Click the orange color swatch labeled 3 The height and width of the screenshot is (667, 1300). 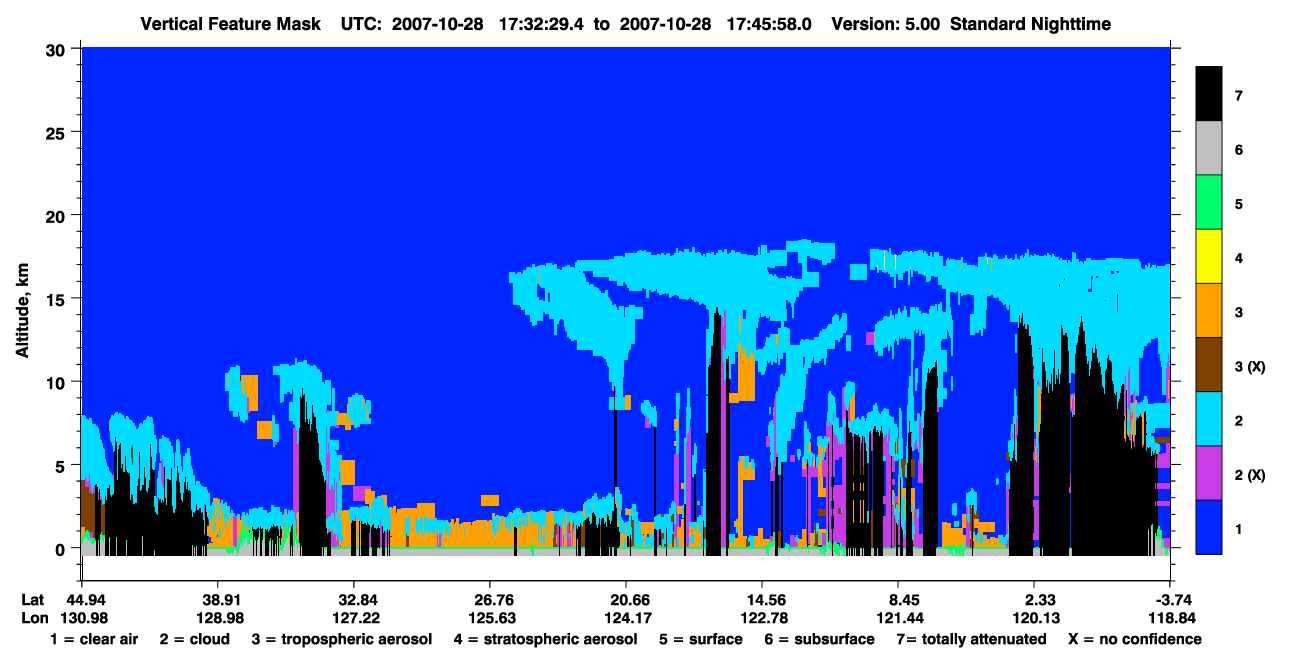tap(1209, 312)
